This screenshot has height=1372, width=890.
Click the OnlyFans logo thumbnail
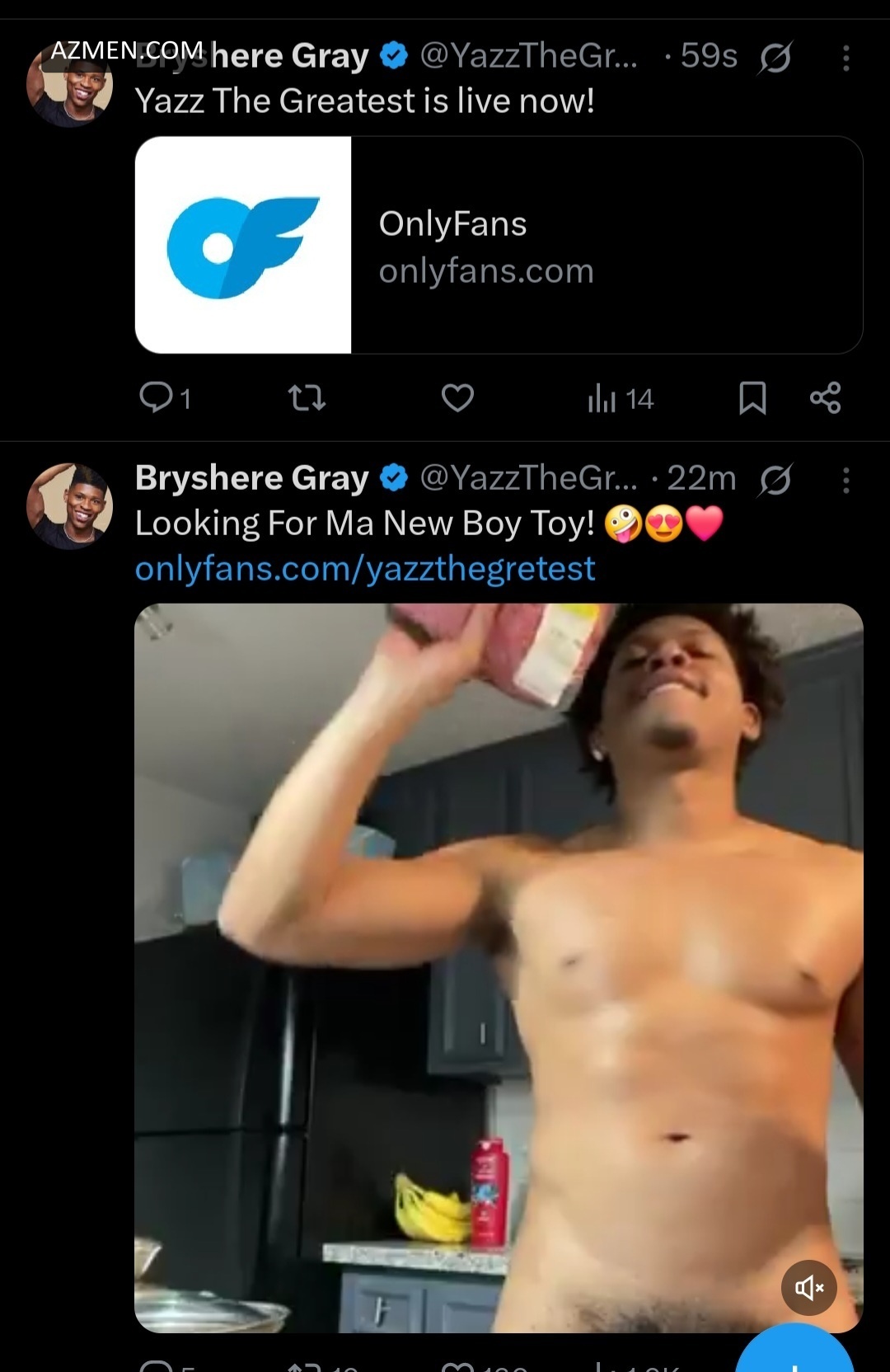point(243,246)
